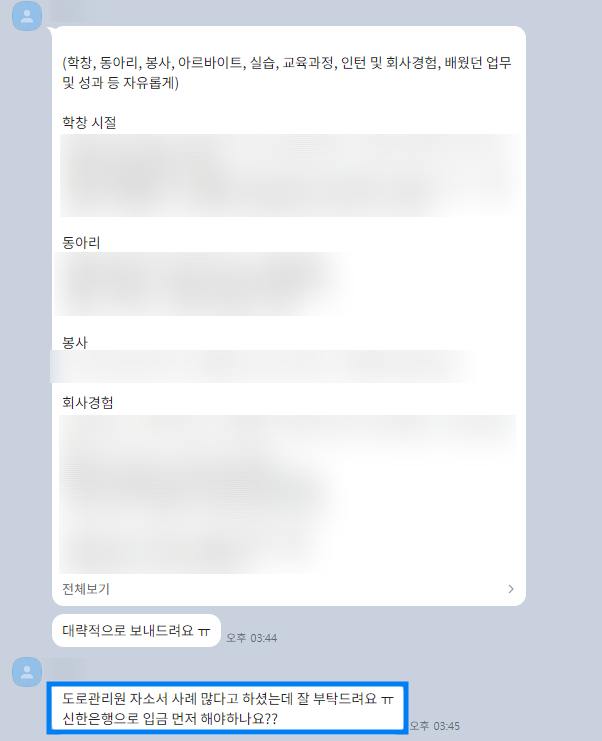Screen dimensions: 602x741
Task: Open profile avatar beside the 03:45 message
Action: pos(27,672)
